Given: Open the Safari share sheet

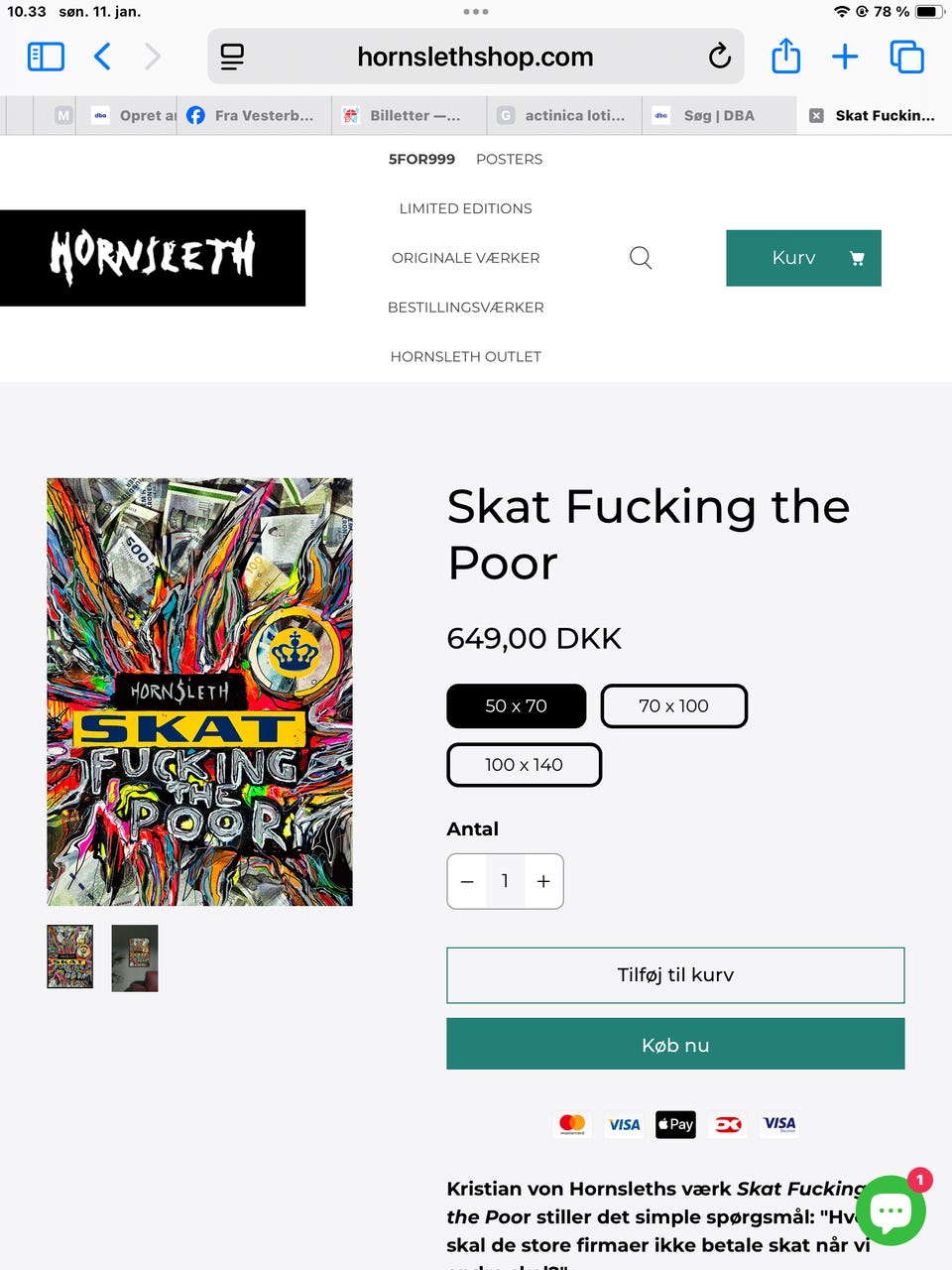Looking at the screenshot, I should pyautogui.click(x=785, y=57).
